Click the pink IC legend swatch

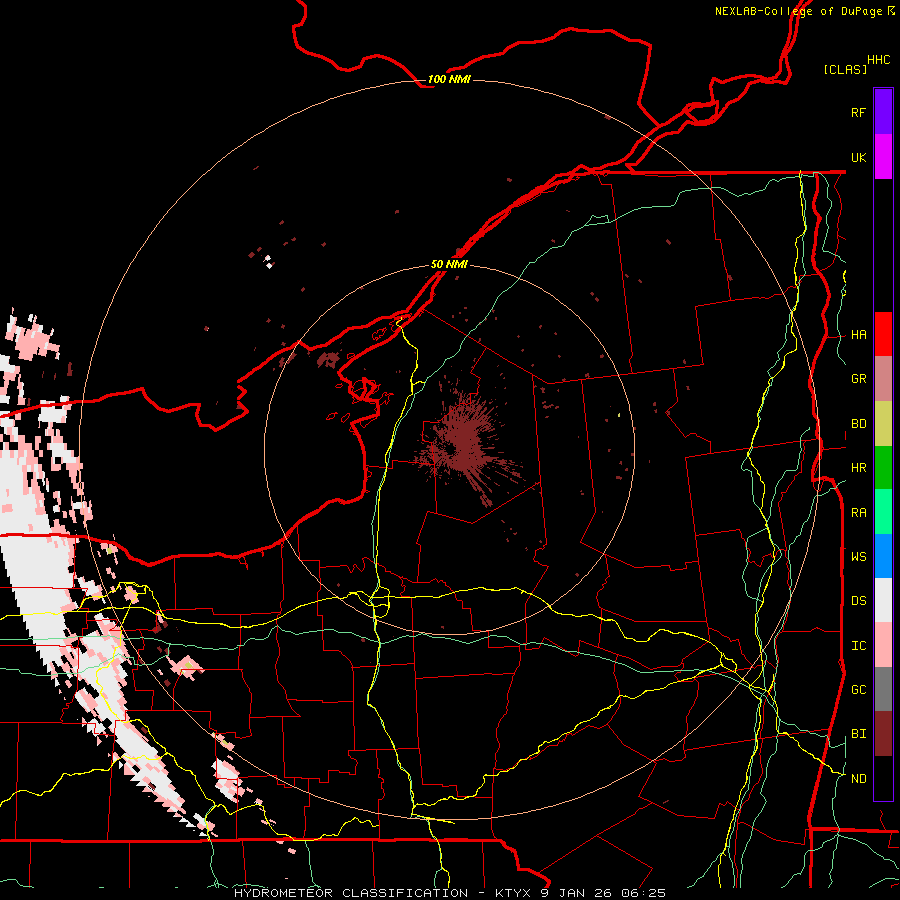pyautogui.click(x=883, y=645)
